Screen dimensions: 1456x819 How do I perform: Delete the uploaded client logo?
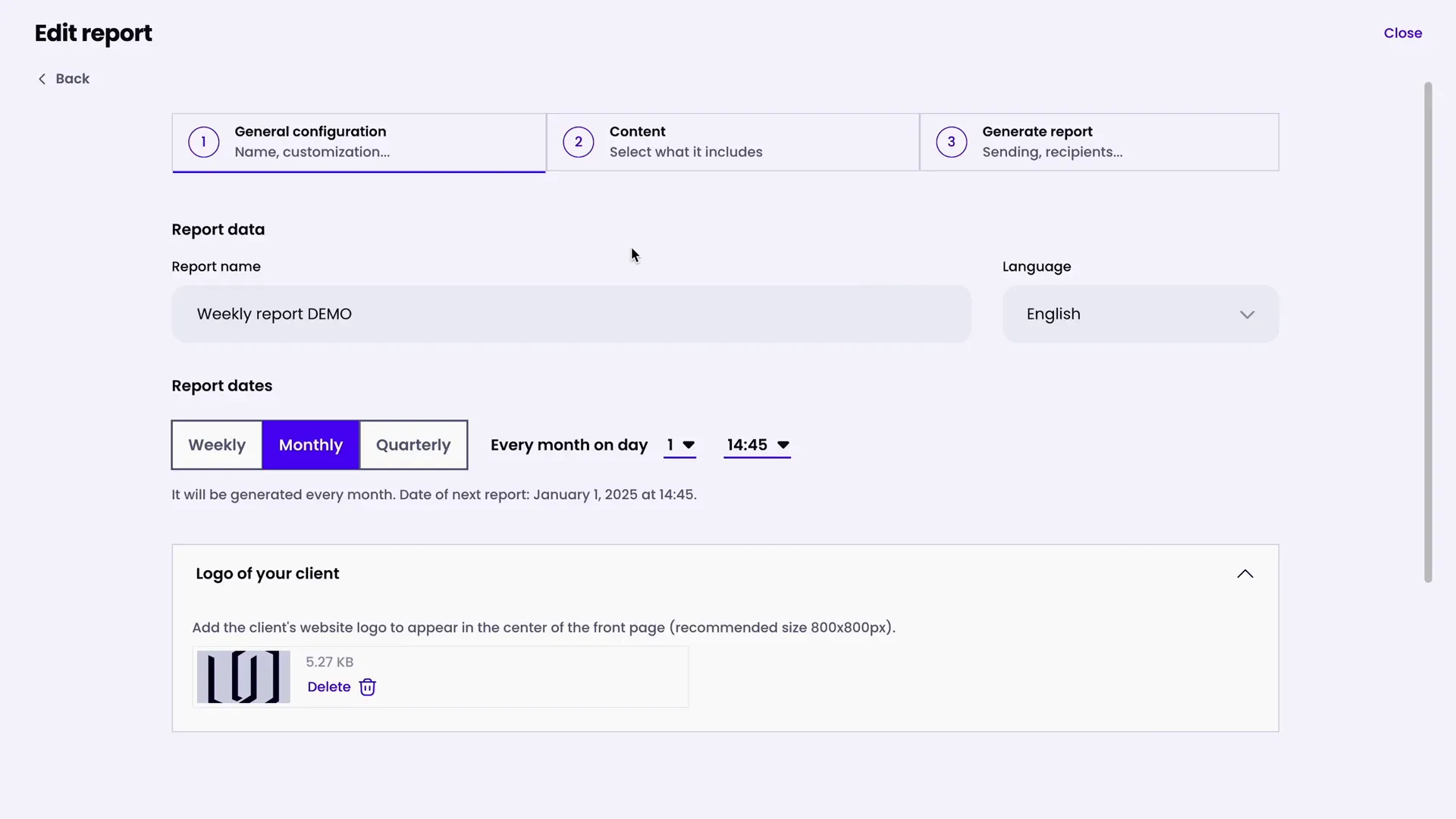[x=341, y=687]
